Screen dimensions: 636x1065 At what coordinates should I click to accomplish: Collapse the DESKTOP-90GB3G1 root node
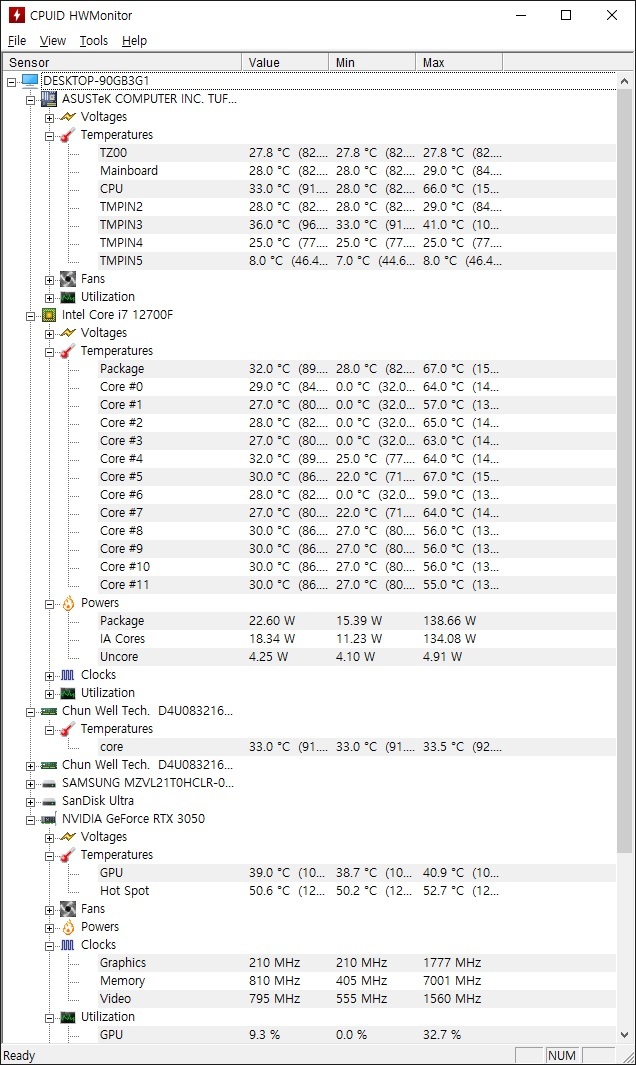12,82
